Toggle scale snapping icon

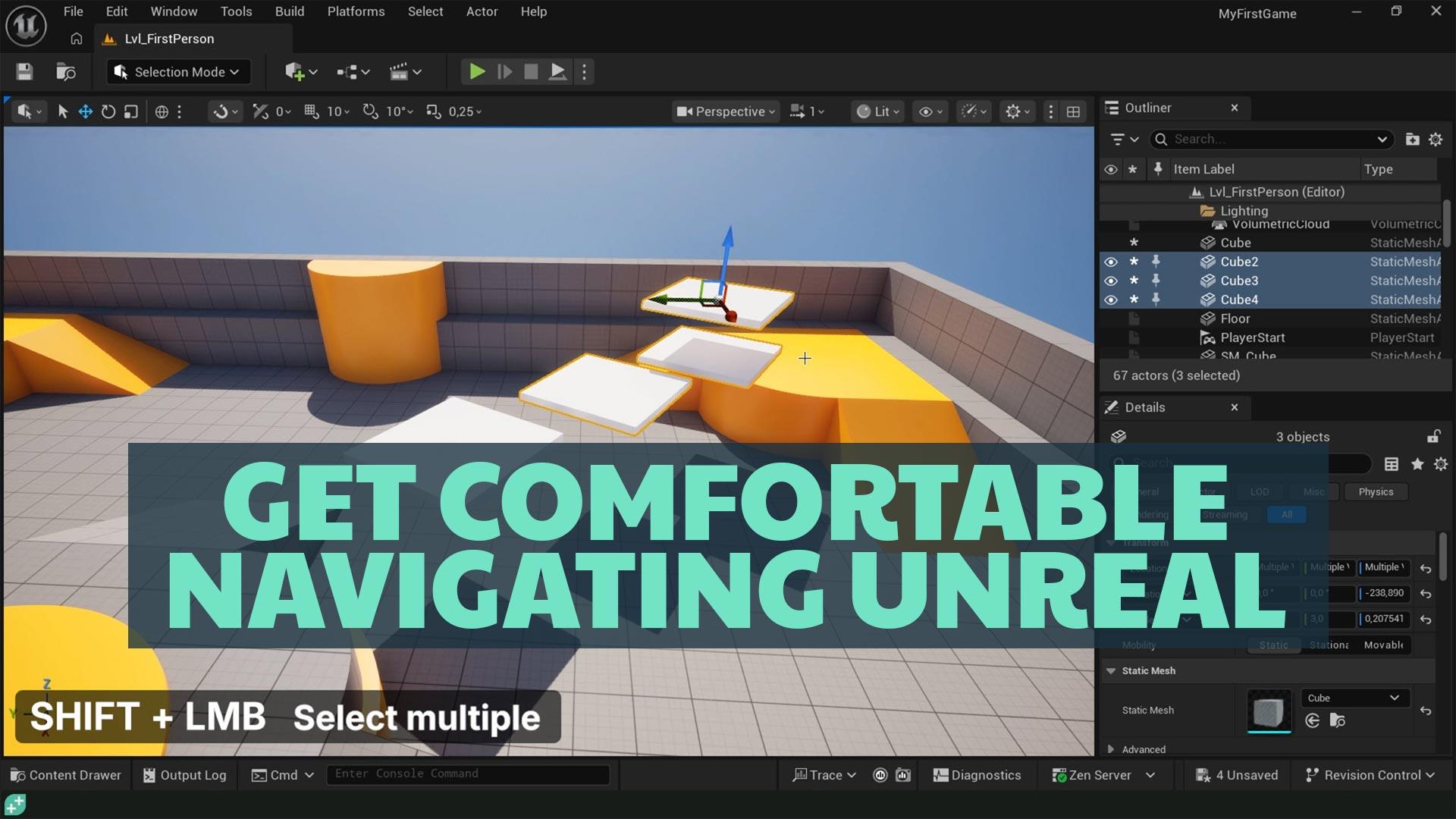[433, 111]
